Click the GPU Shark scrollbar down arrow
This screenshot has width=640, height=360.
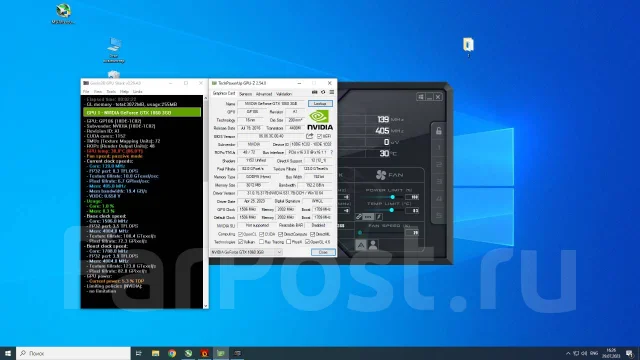[x=206, y=306]
